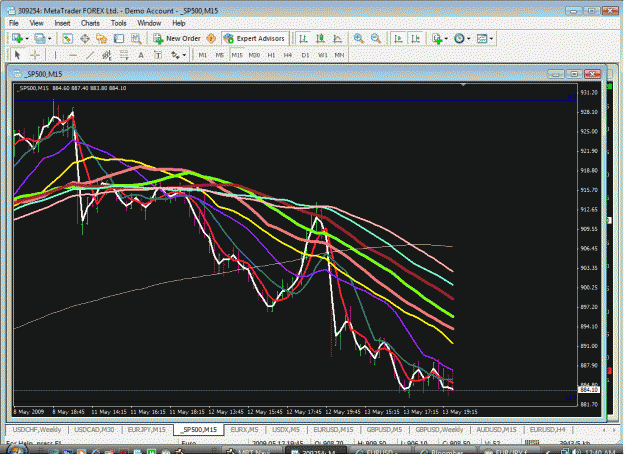Click the Zoom In magnifier icon
The image size is (625, 454).
tap(358, 39)
